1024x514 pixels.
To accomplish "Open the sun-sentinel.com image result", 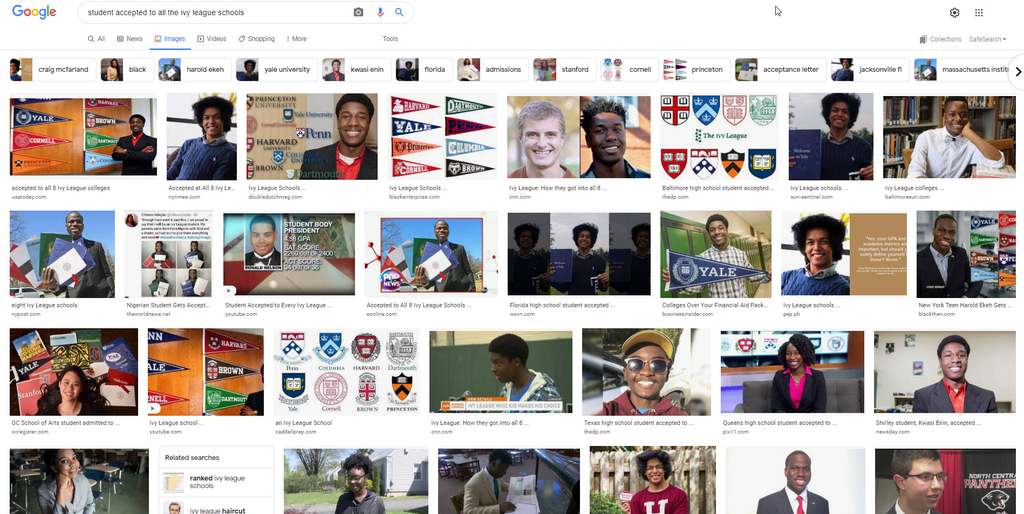I will (x=831, y=137).
